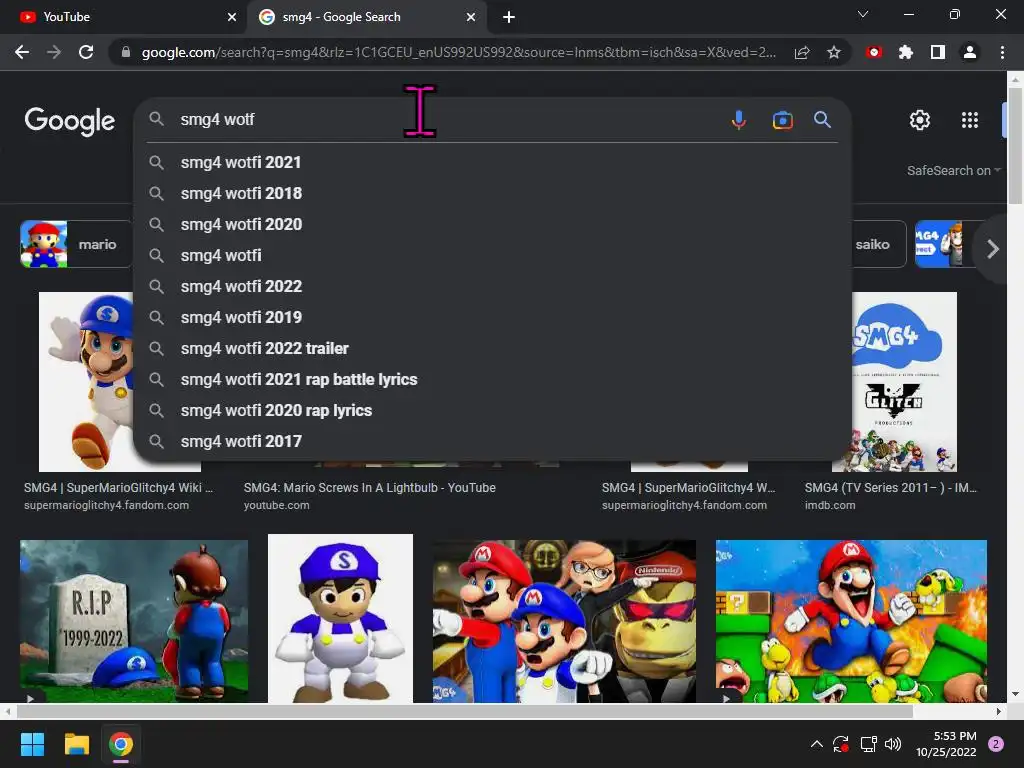Open the sync tray icon
The image size is (1024, 768).
[840, 744]
